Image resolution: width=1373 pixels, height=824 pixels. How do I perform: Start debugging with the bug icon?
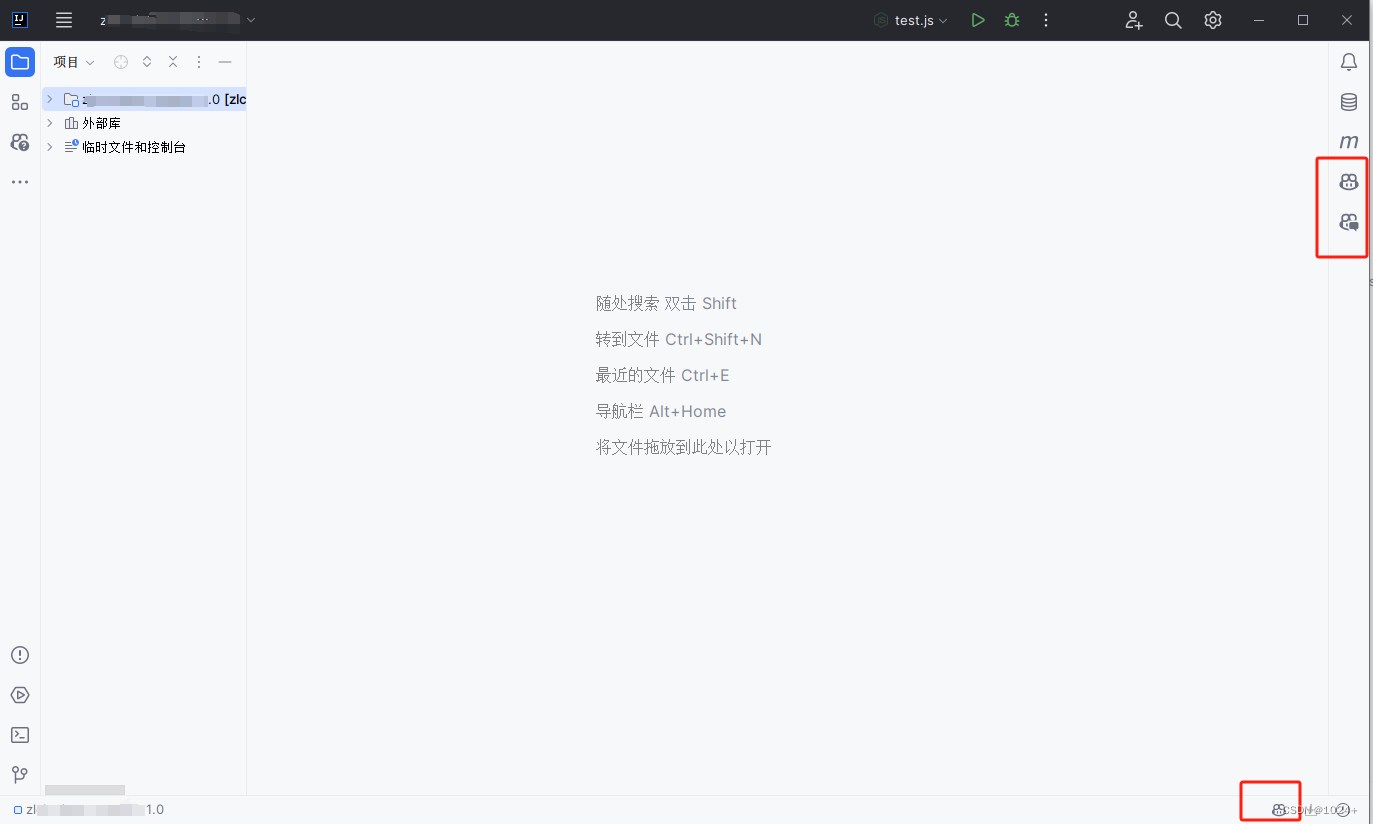(x=1012, y=20)
